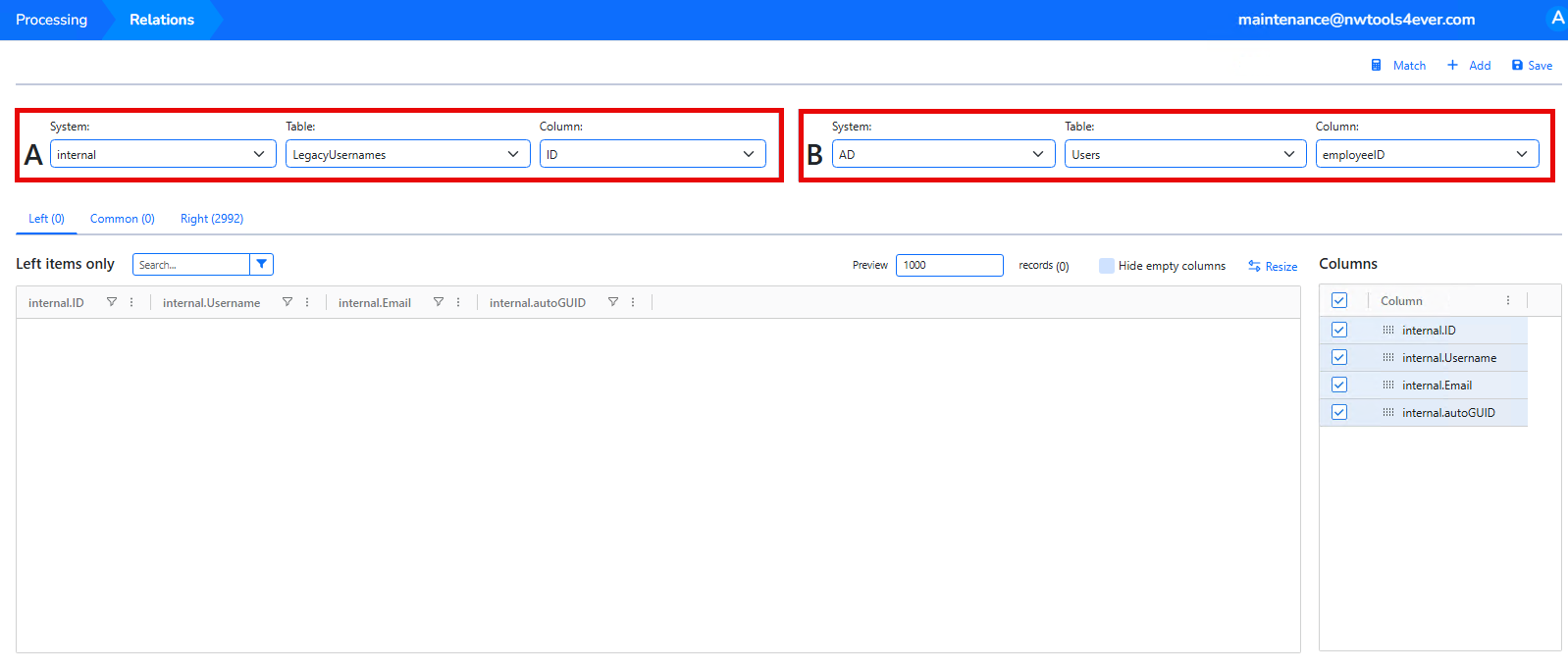Open filter for internal.Email column
The height and width of the screenshot is (670, 1568).
point(439,302)
